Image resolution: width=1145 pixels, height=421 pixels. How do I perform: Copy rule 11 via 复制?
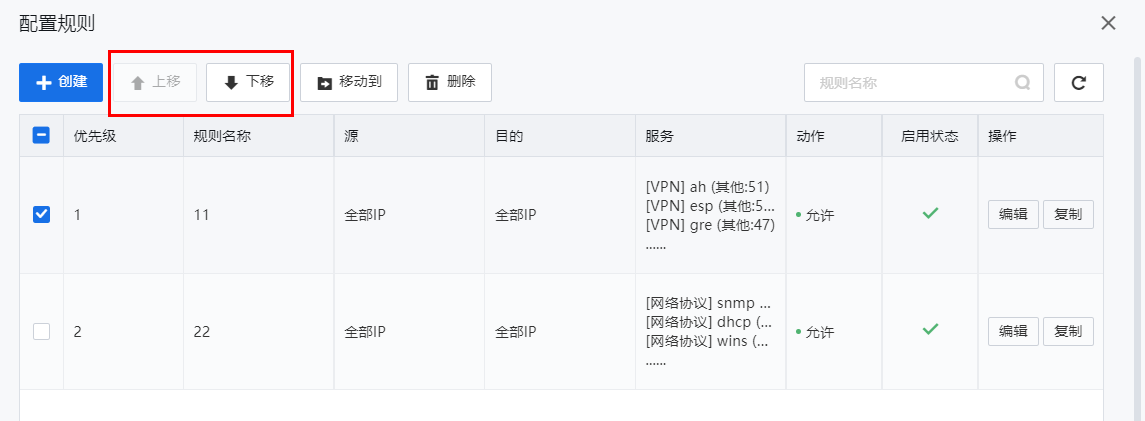[1068, 215]
